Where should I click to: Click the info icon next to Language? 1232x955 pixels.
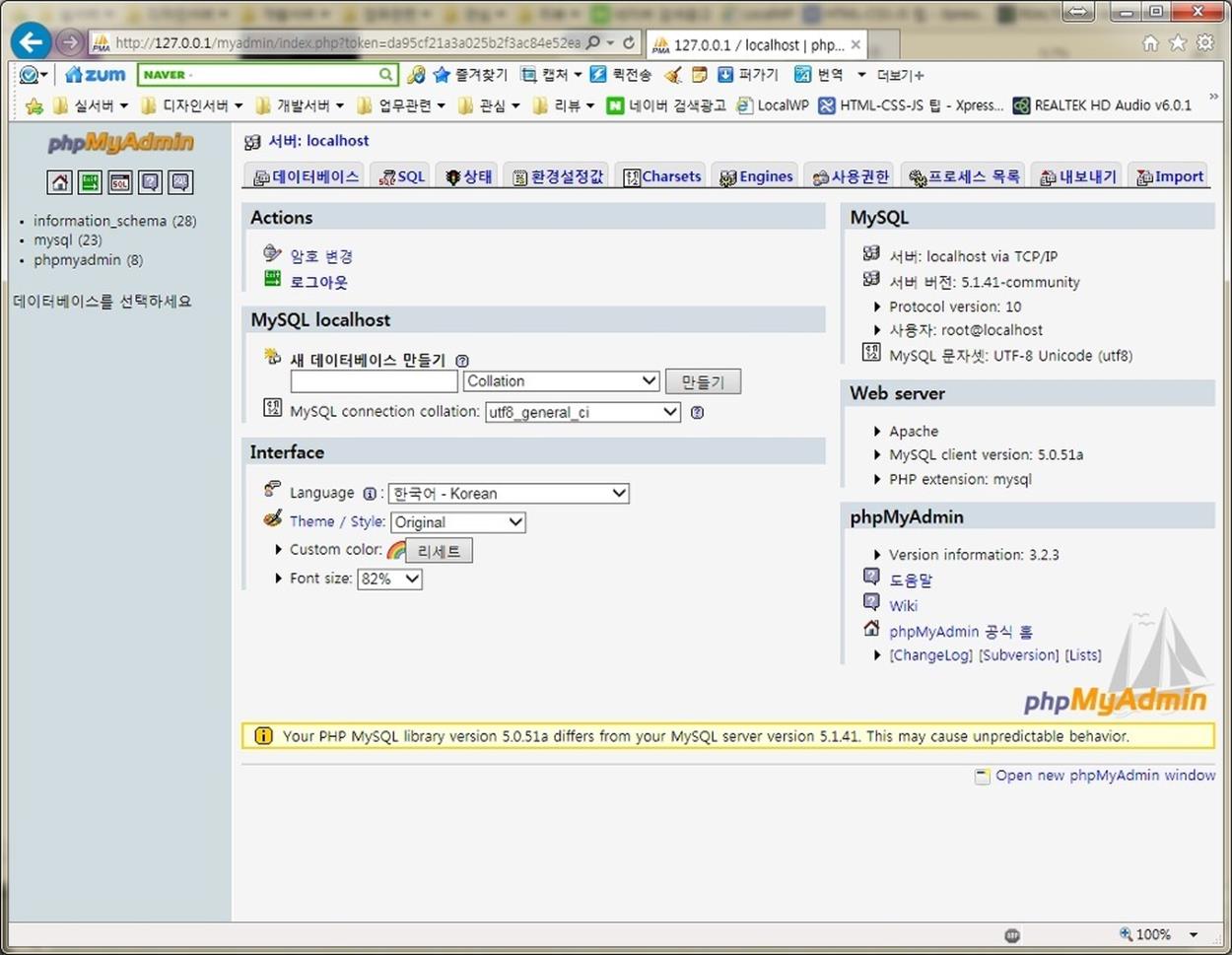[x=370, y=494]
